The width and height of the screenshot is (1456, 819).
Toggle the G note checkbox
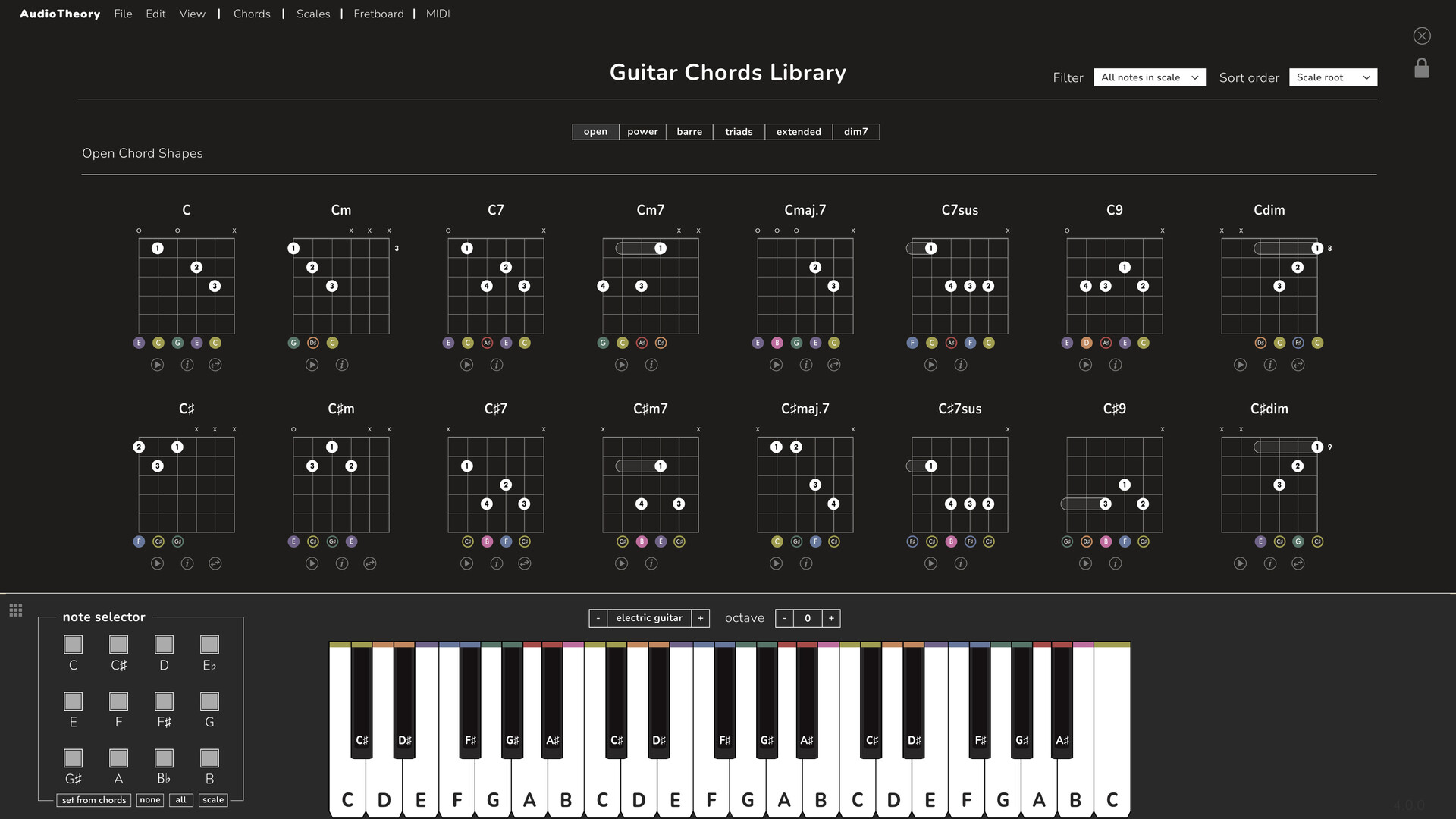click(x=209, y=701)
